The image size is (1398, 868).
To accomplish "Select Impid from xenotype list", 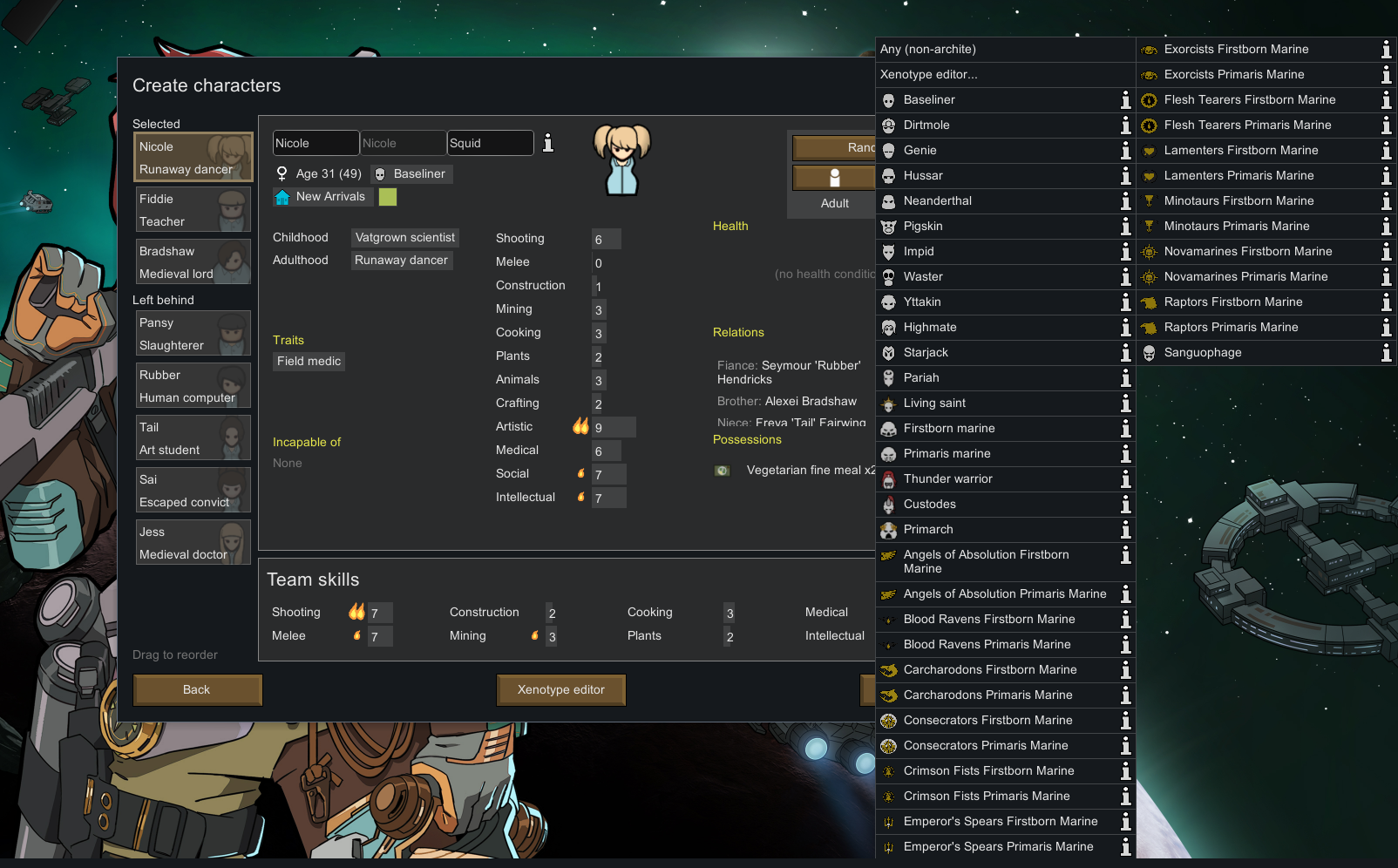I will coord(1005,252).
